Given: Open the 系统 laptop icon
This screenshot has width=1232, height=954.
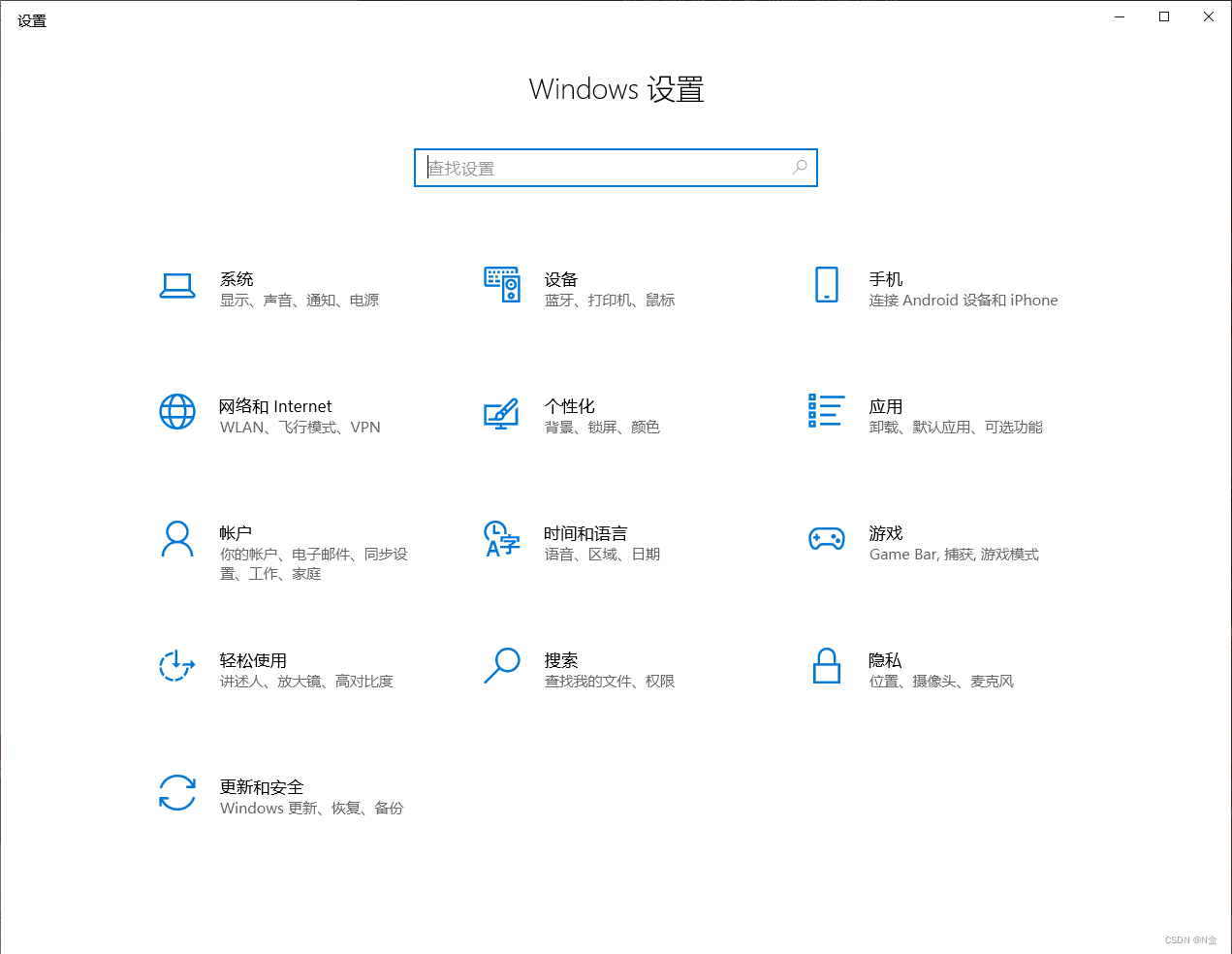Looking at the screenshot, I should [x=177, y=286].
